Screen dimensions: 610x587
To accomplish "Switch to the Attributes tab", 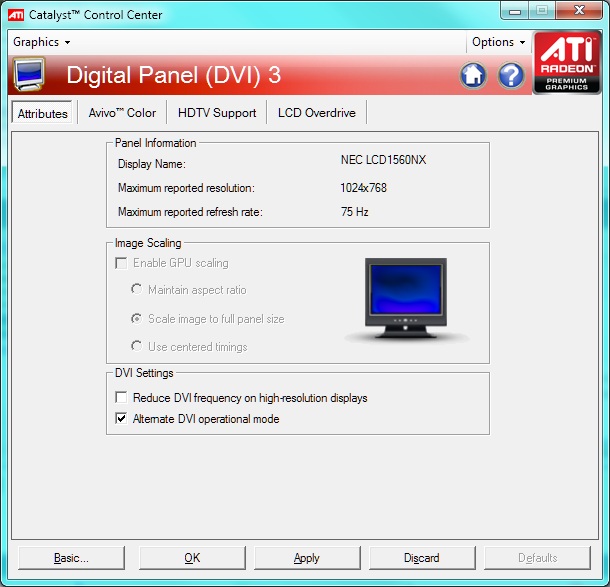I will (42, 113).
